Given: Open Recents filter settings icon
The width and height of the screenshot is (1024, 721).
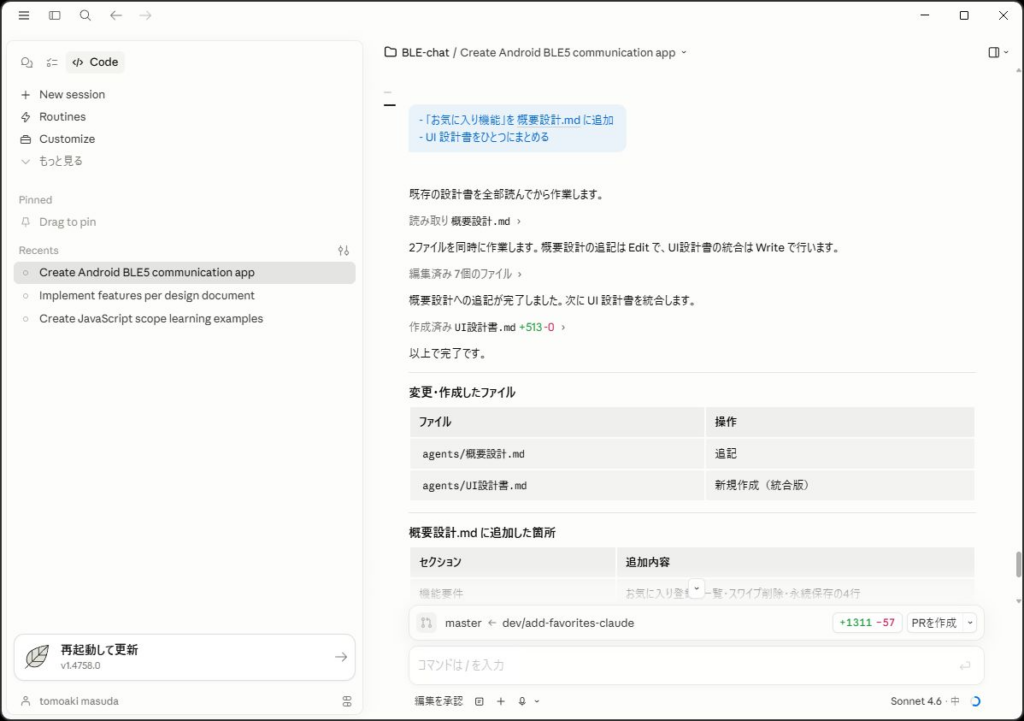Looking at the screenshot, I should pyautogui.click(x=344, y=250).
